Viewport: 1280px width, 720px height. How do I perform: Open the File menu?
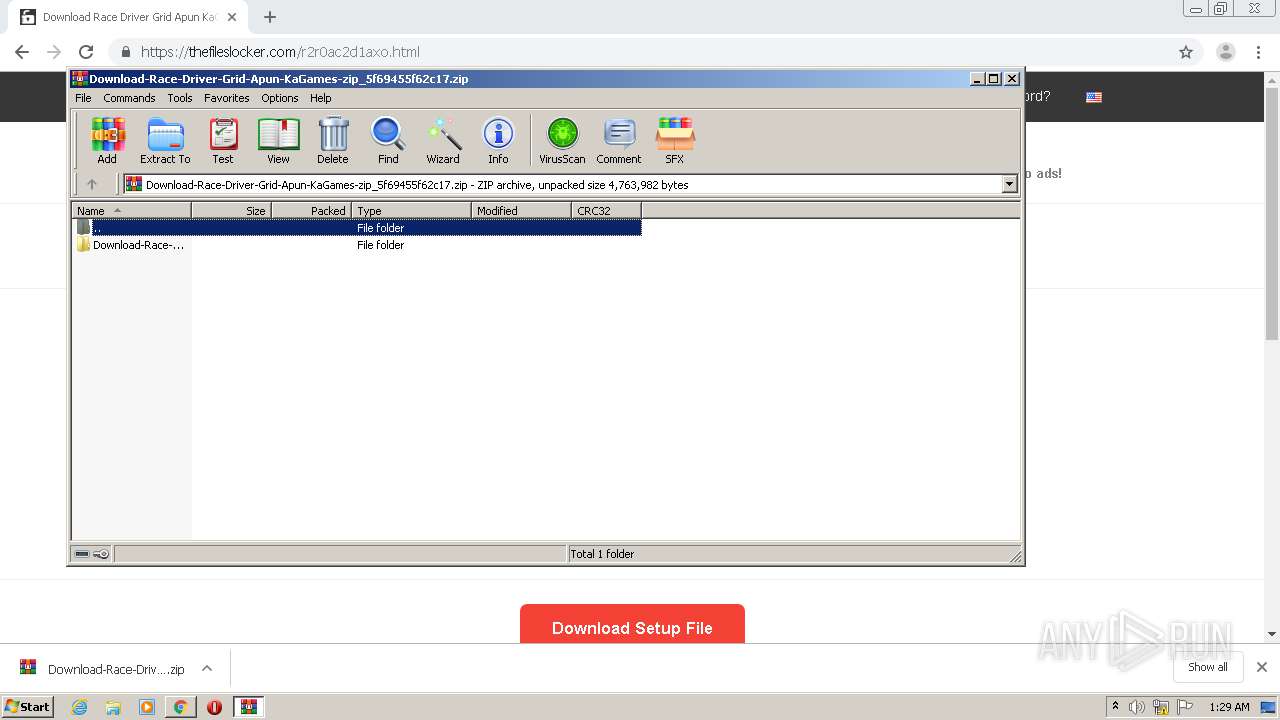83,98
